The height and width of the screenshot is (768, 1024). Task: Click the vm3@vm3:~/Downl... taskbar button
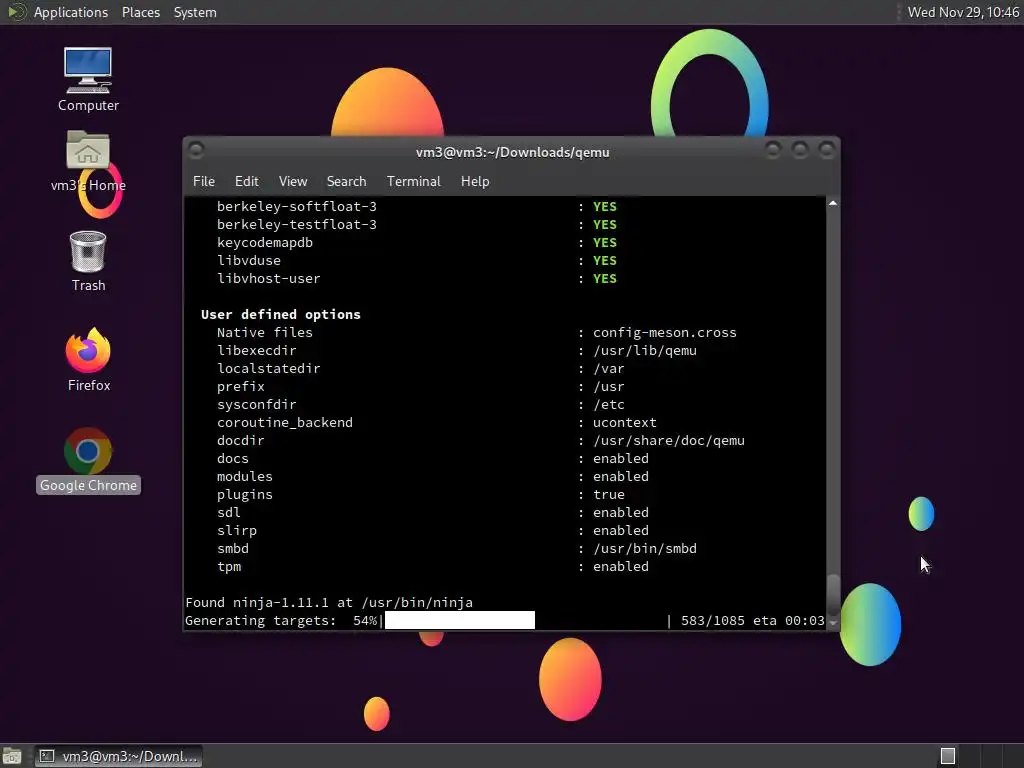coord(118,756)
